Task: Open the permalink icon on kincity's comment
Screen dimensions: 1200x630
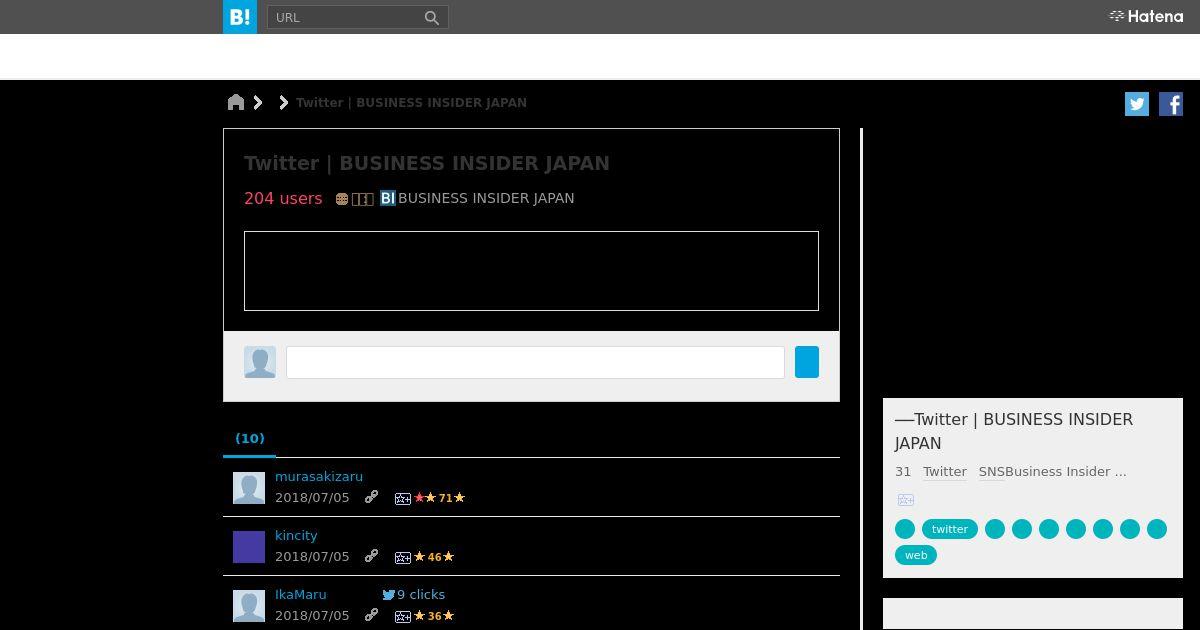Action: coord(371,556)
